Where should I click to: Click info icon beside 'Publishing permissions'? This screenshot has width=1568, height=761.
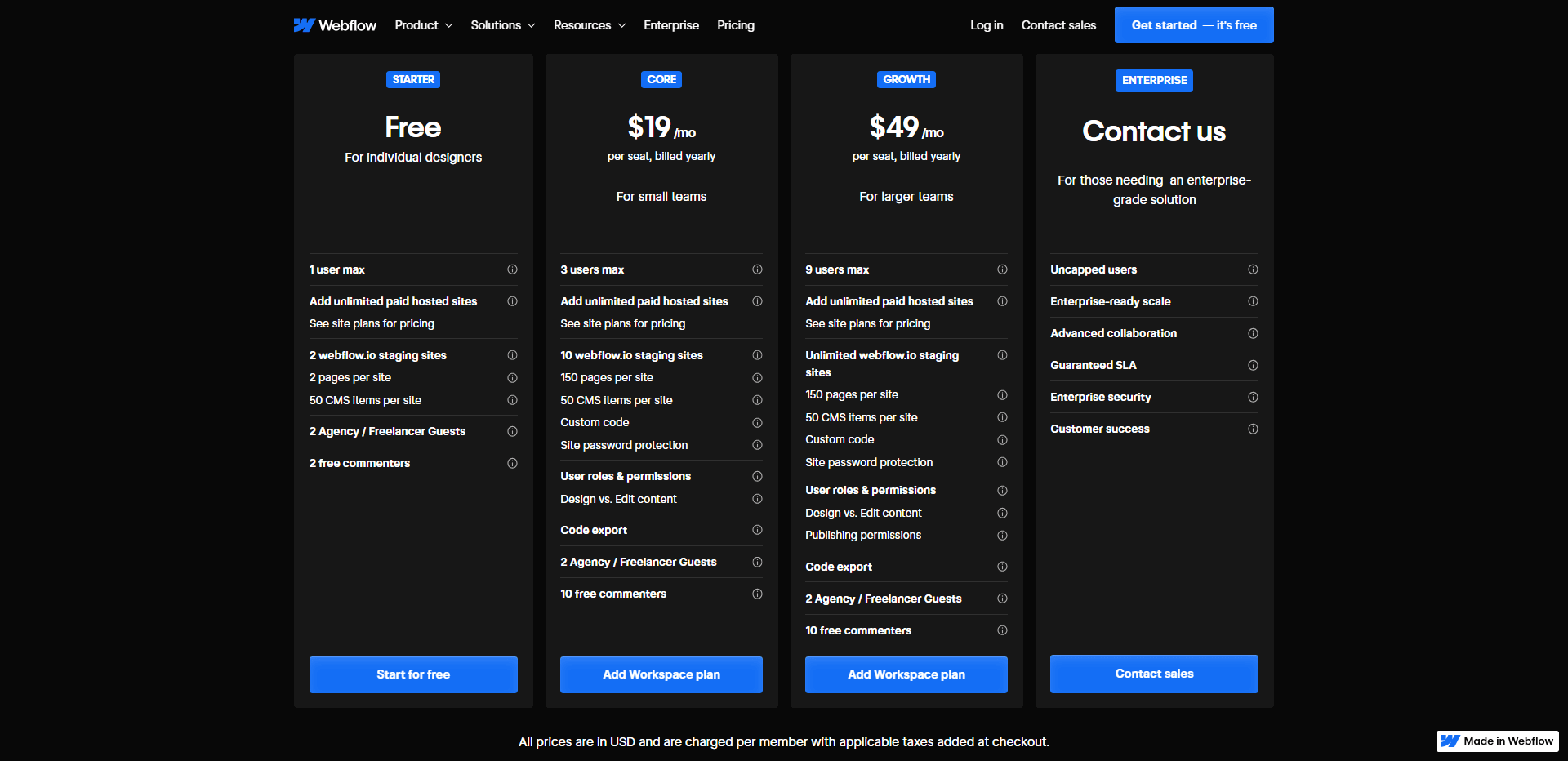pyautogui.click(x=1002, y=536)
